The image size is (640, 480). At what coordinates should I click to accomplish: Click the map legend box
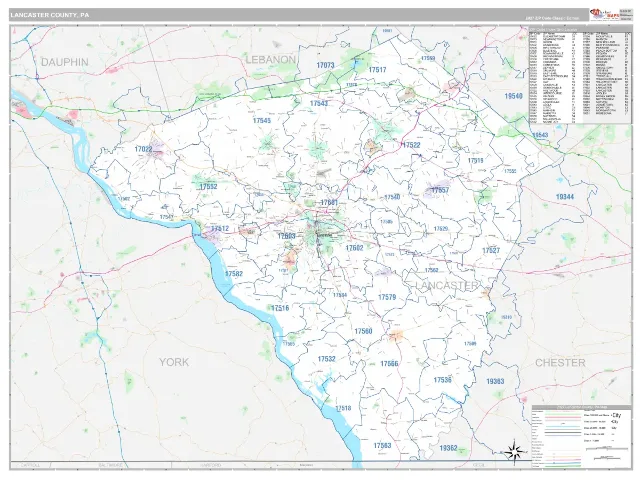coord(581,436)
